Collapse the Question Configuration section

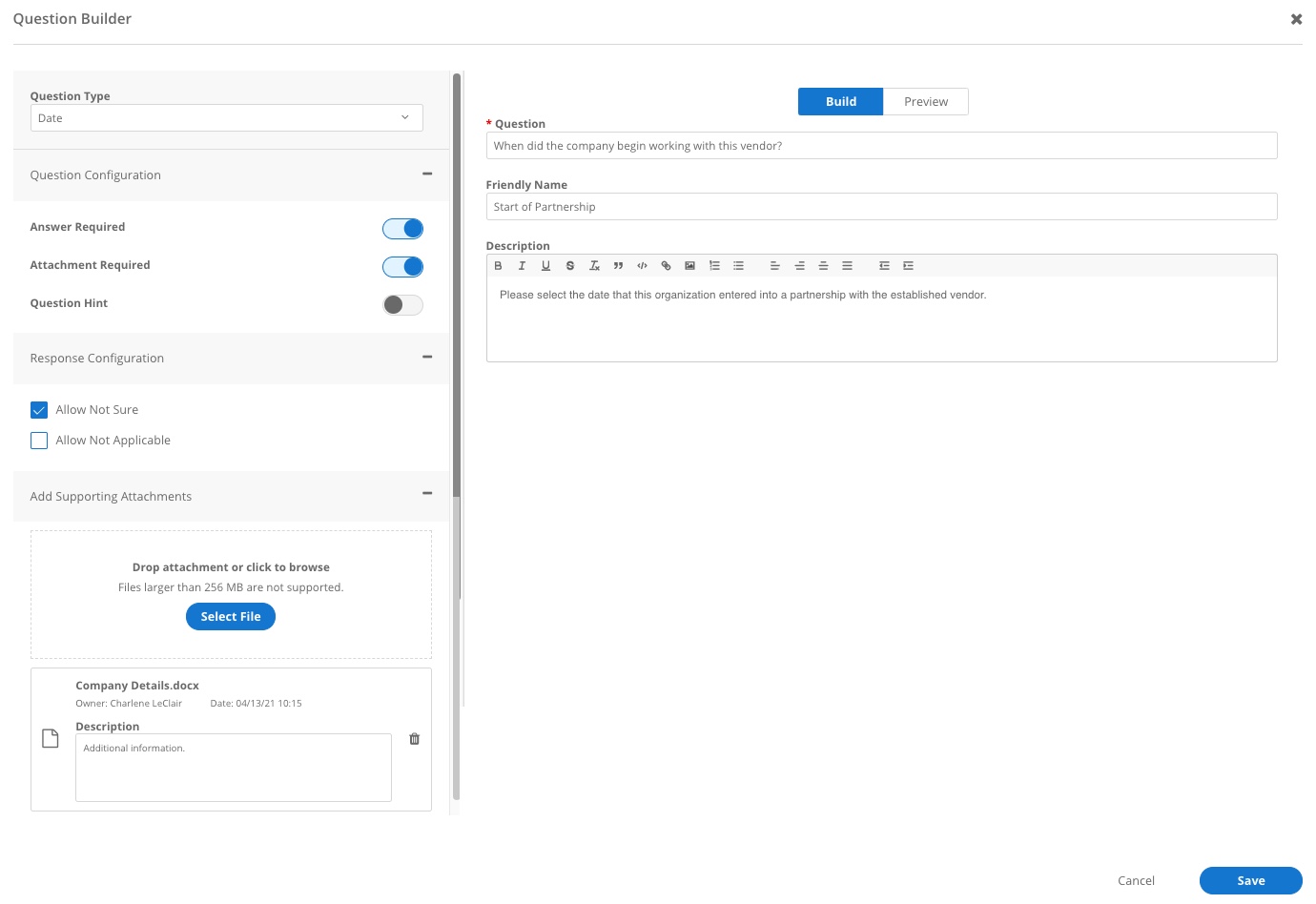427,174
